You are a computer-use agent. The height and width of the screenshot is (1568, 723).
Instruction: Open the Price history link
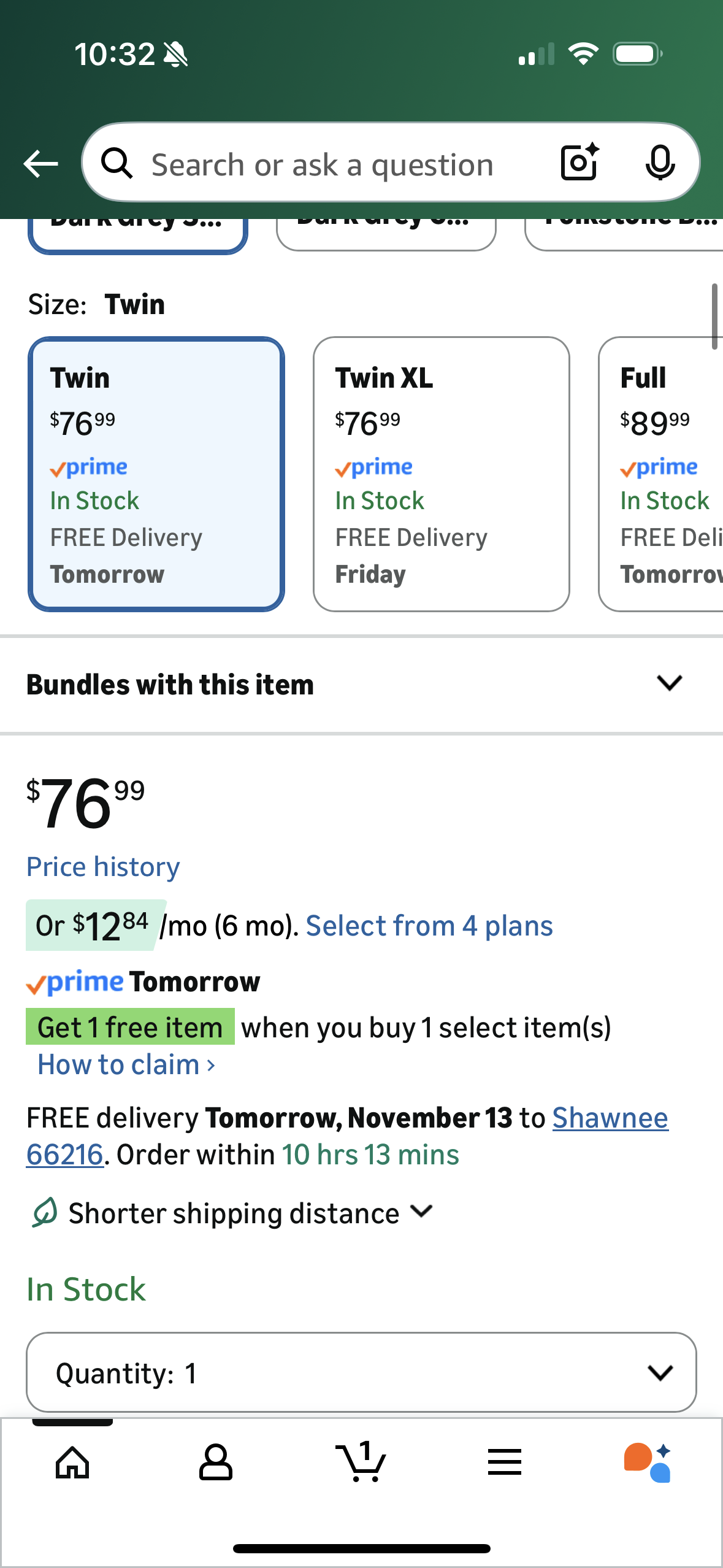click(103, 867)
